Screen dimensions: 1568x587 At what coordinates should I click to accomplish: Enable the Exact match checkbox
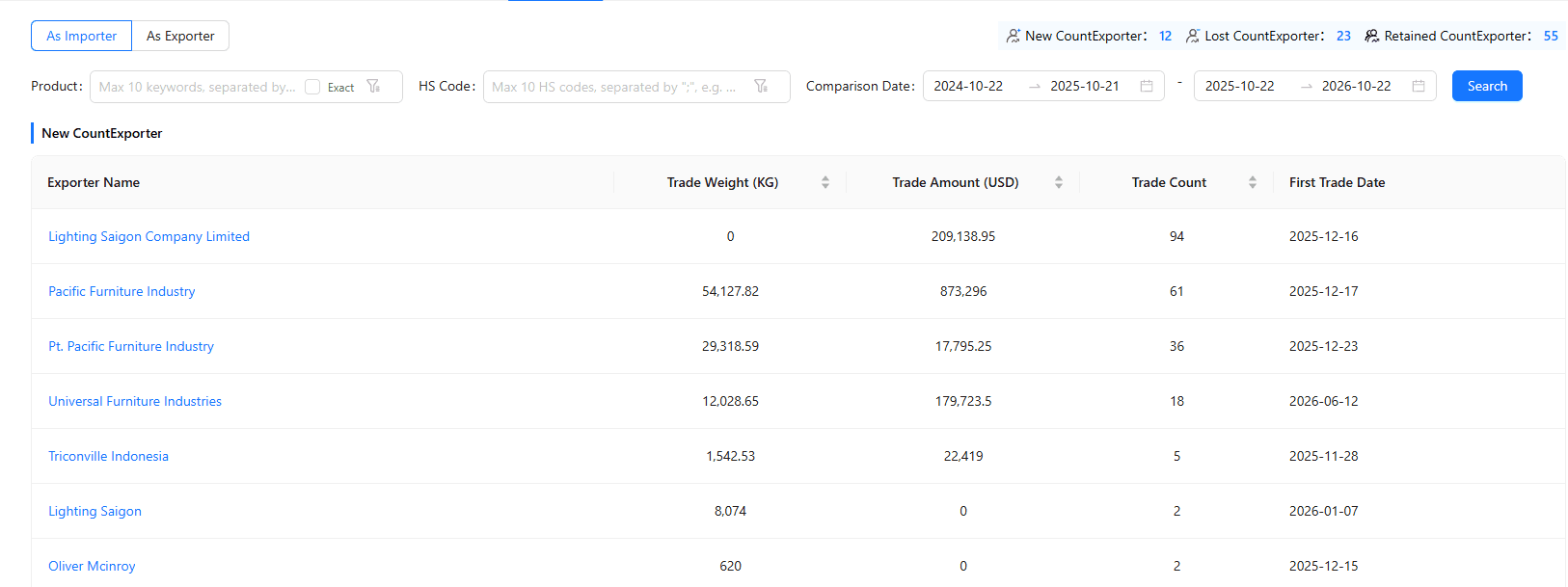pyautogui.click(x=312, y=87)
